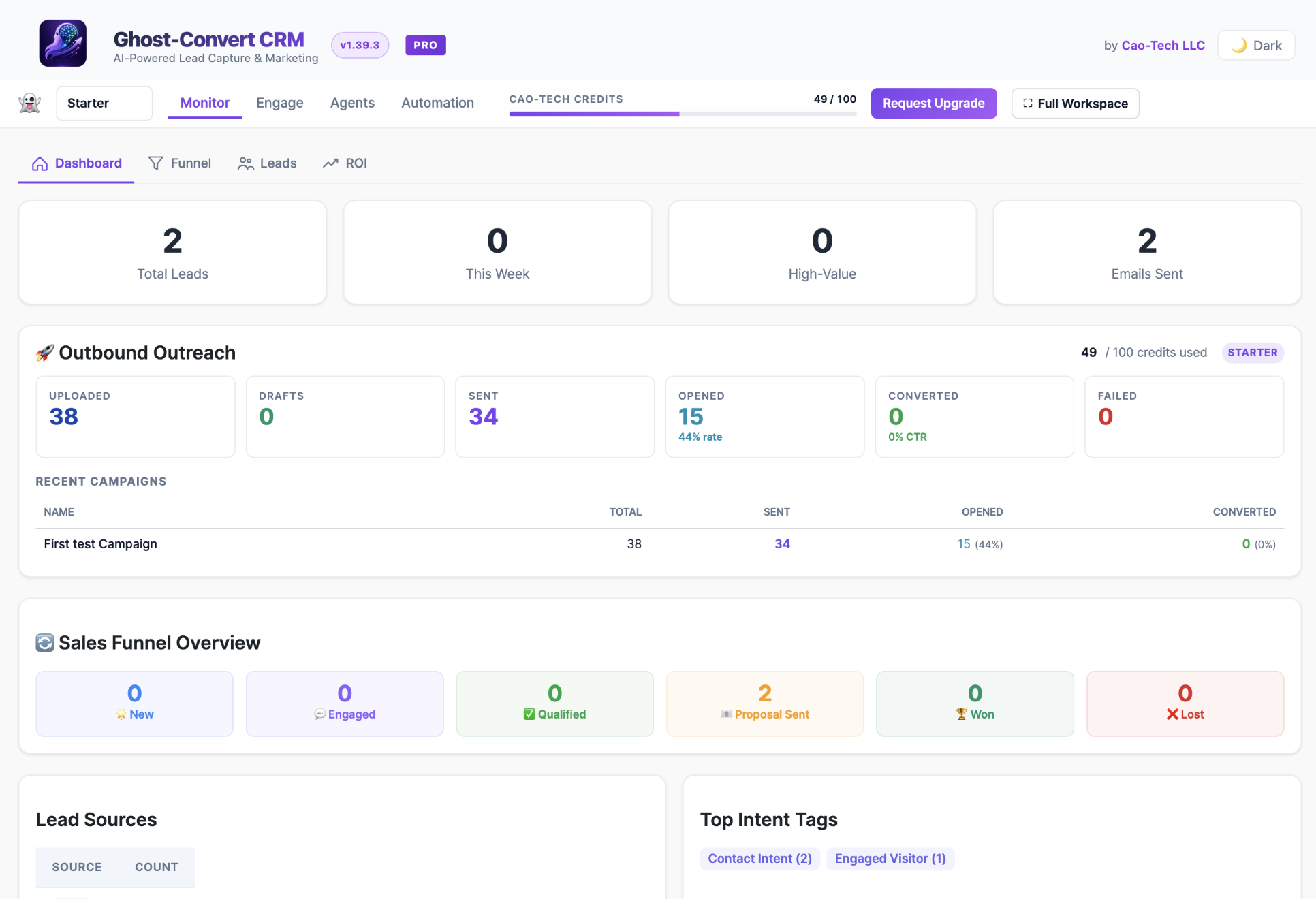Open the Cao-Tech LLC link
This screenshot has height=899, width=1316.
click(x=1163, y=46)
